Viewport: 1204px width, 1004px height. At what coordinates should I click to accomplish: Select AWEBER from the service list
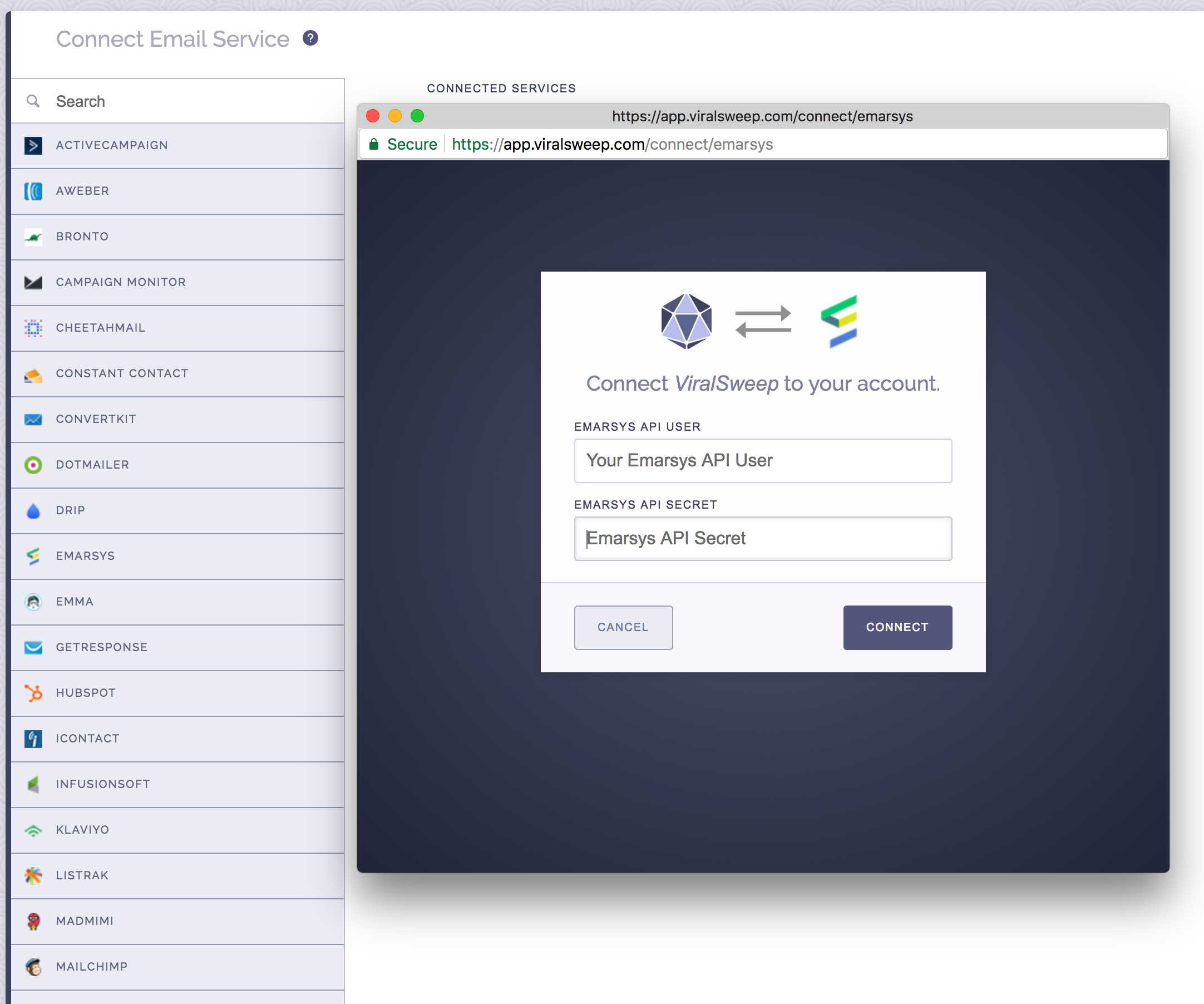(177, 191)
